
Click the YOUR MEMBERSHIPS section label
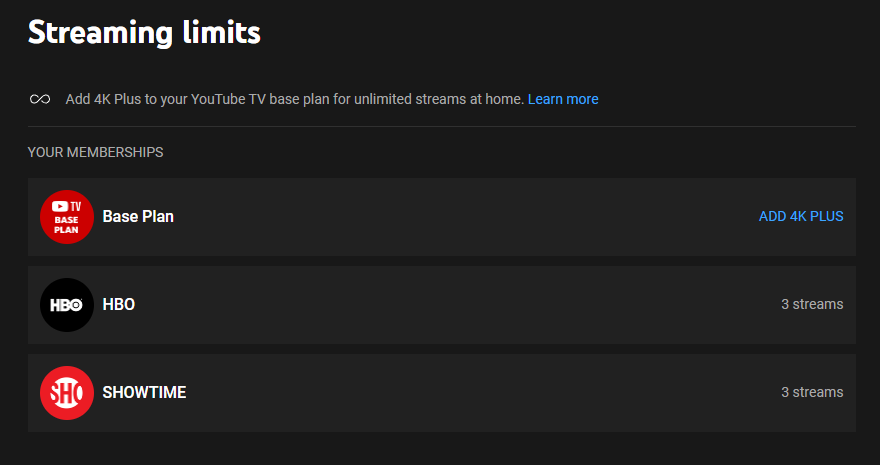(x=96, y=152)
